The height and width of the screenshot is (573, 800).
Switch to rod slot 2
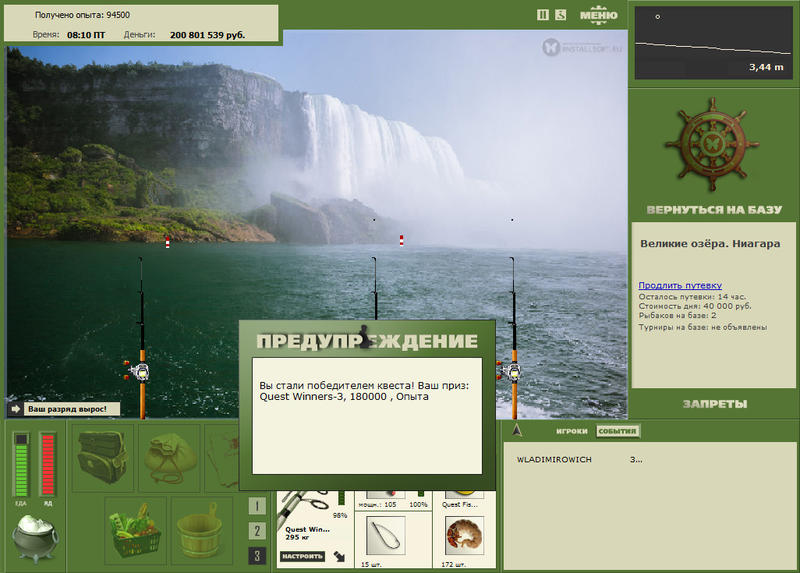click(x=257, y=531)
